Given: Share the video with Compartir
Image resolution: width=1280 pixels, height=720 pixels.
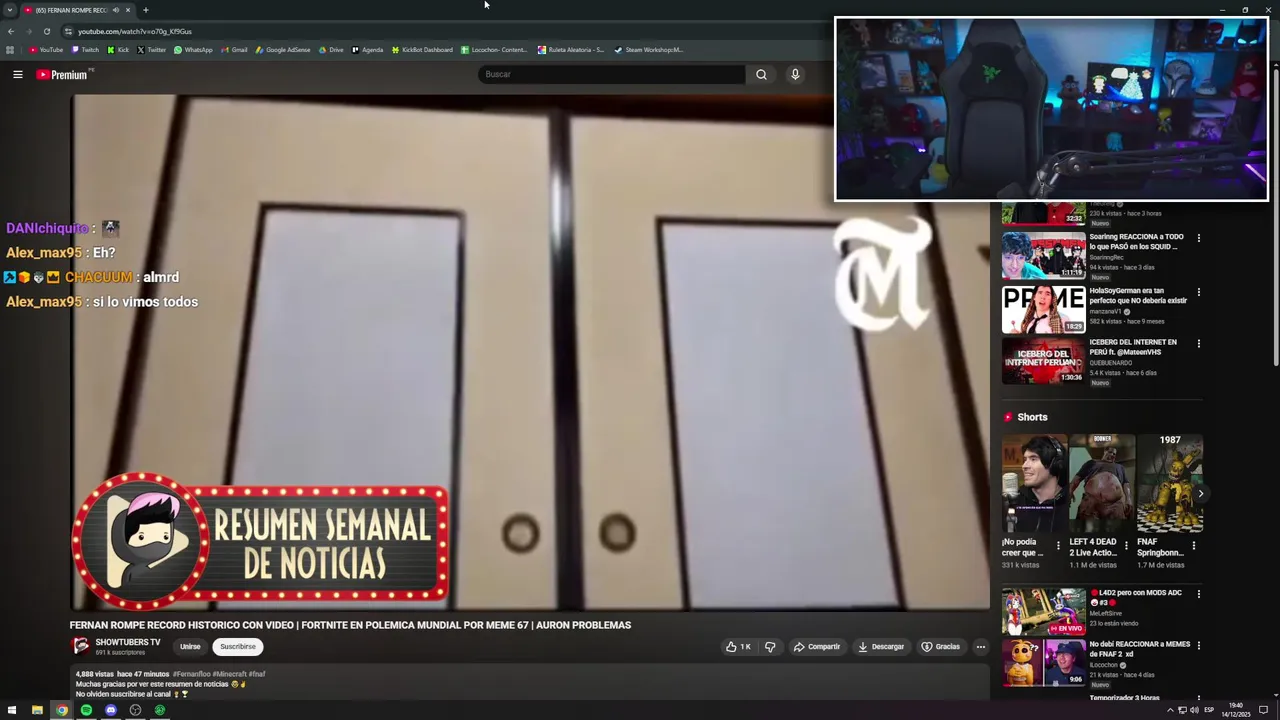Looking at the screenshot, I should click(817, 647).
